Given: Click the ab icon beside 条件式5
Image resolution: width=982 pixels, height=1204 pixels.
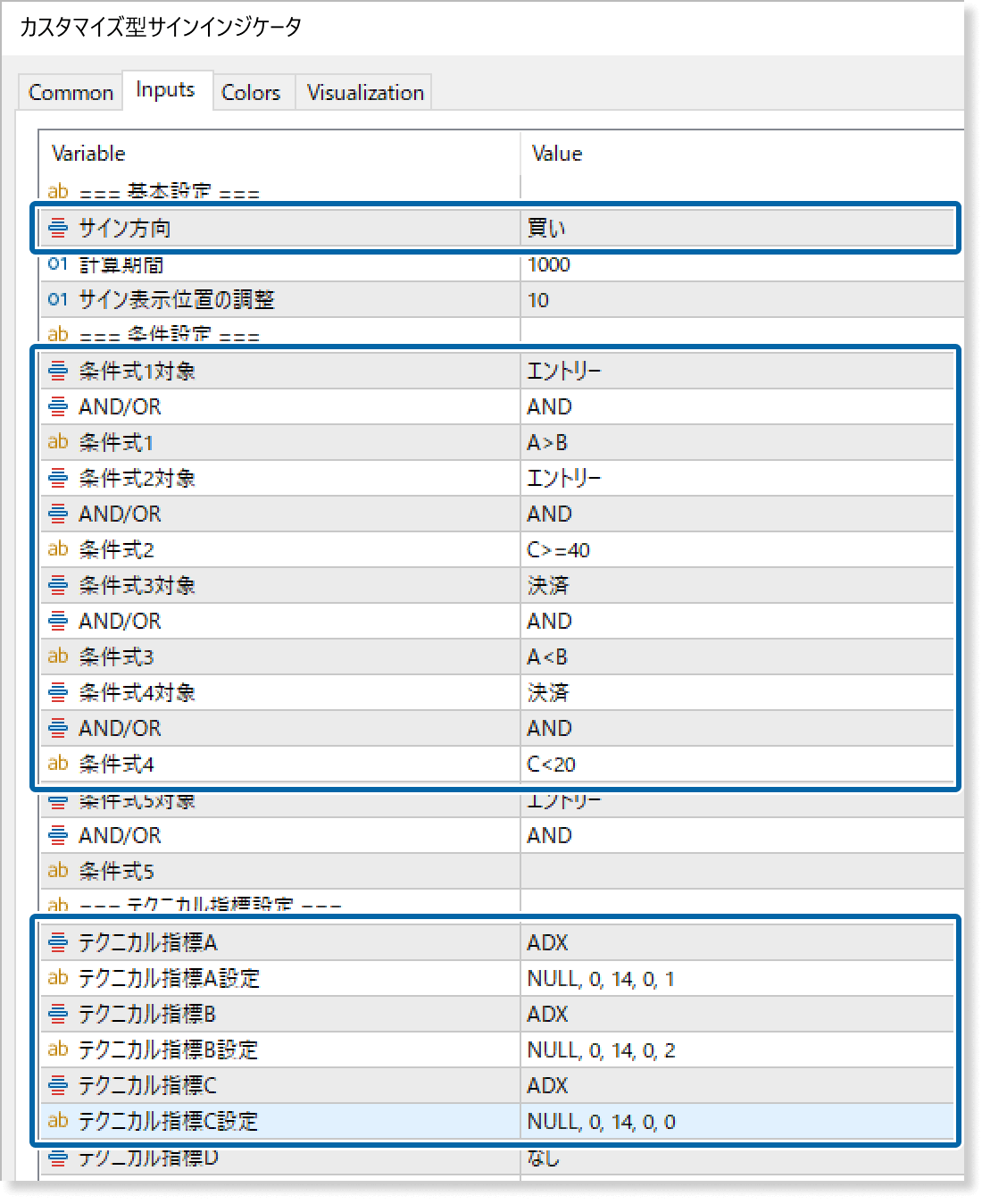Looking at the screenshot, I should click(58, 870).
